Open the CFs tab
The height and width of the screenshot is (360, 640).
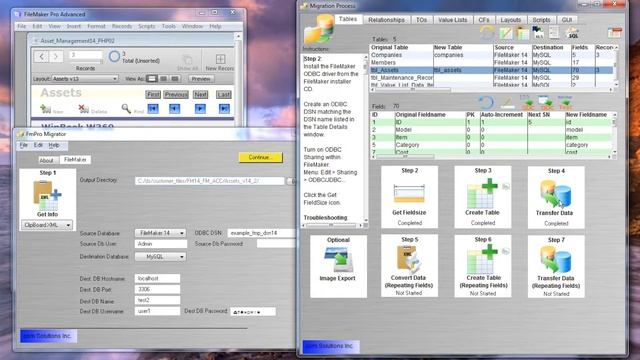coord(484,20)
